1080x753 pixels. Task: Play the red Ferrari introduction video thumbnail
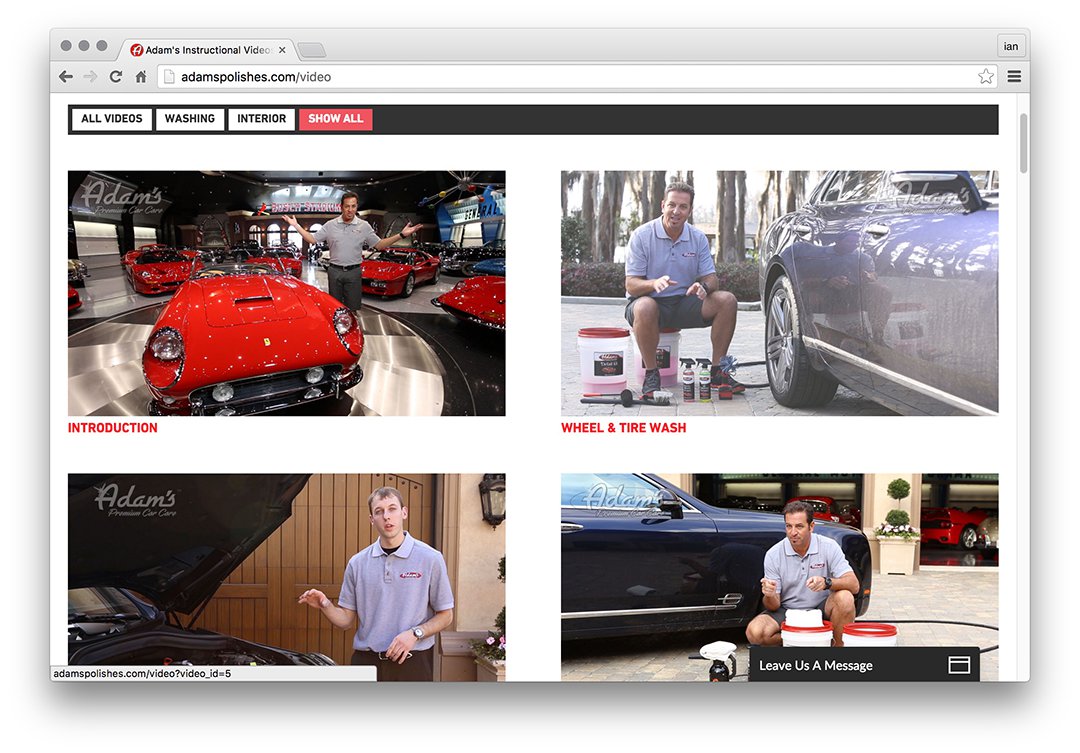(286, 292)
